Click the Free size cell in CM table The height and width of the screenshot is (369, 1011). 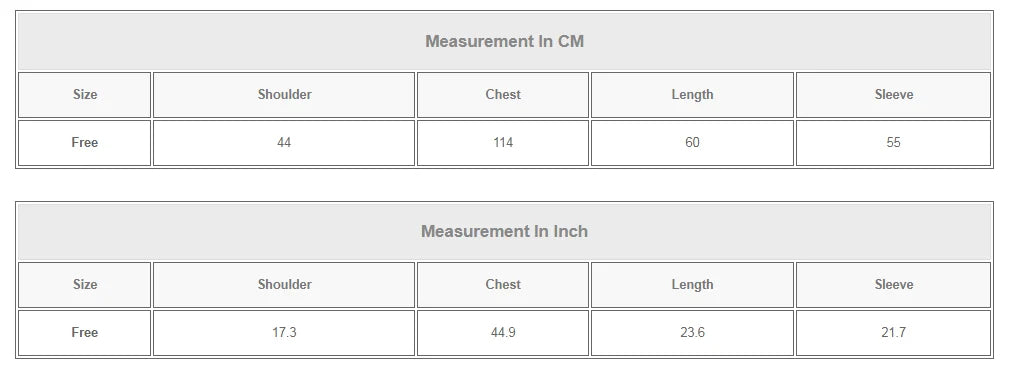(84, 143)
